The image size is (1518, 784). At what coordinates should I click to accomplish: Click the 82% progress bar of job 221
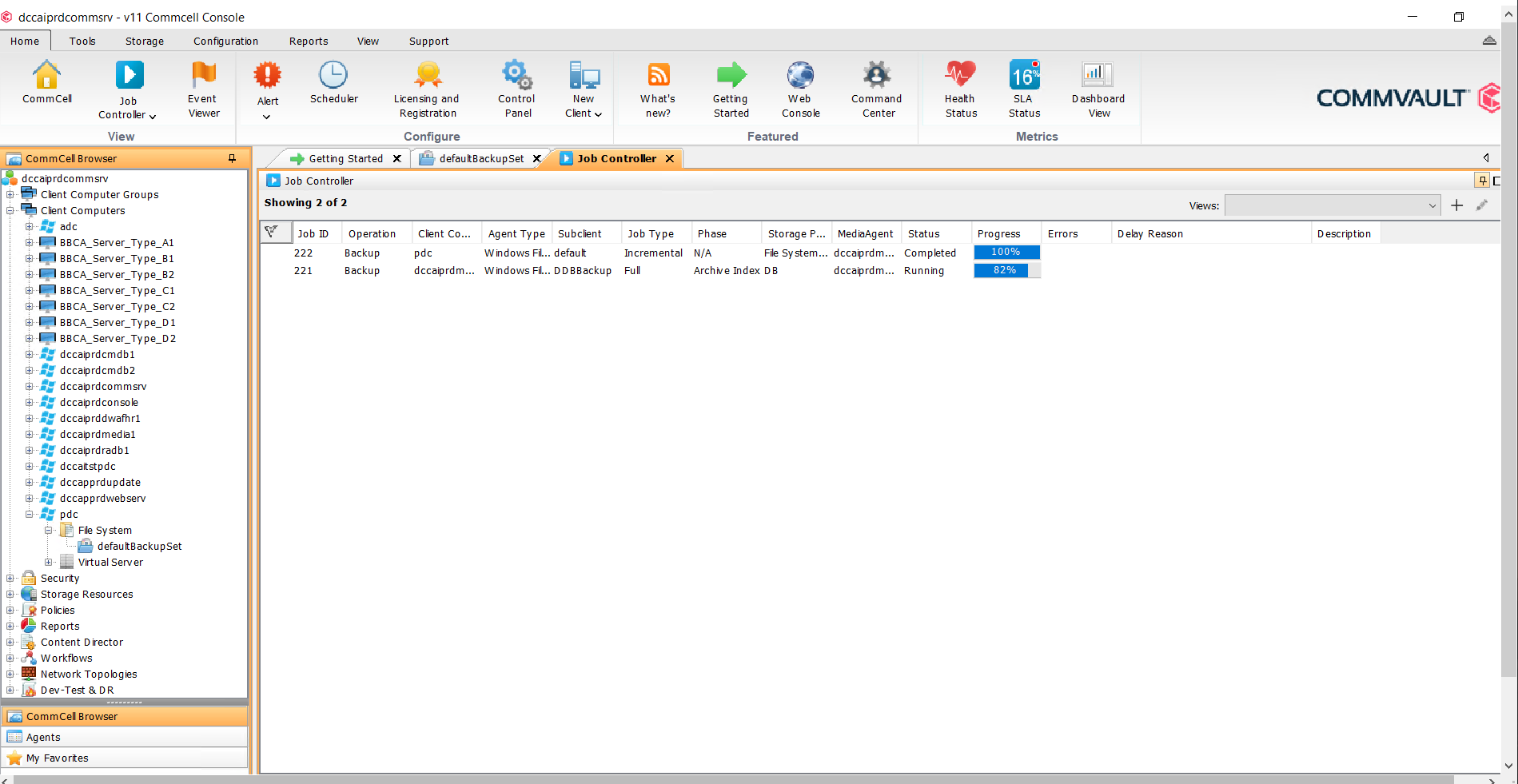tap(1006, 270)
